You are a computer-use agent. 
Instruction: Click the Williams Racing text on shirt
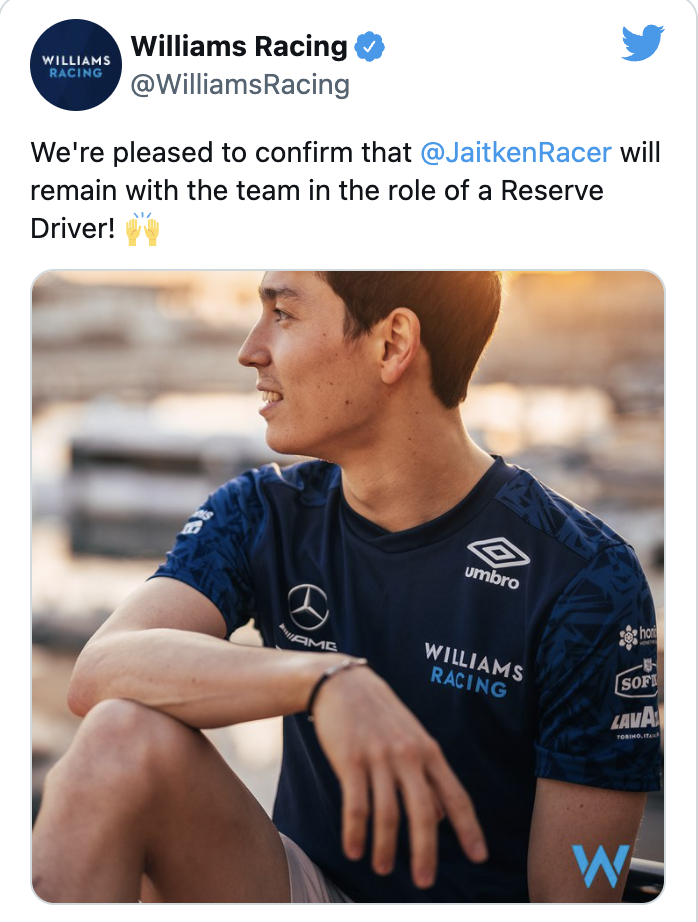pos(472,669)
